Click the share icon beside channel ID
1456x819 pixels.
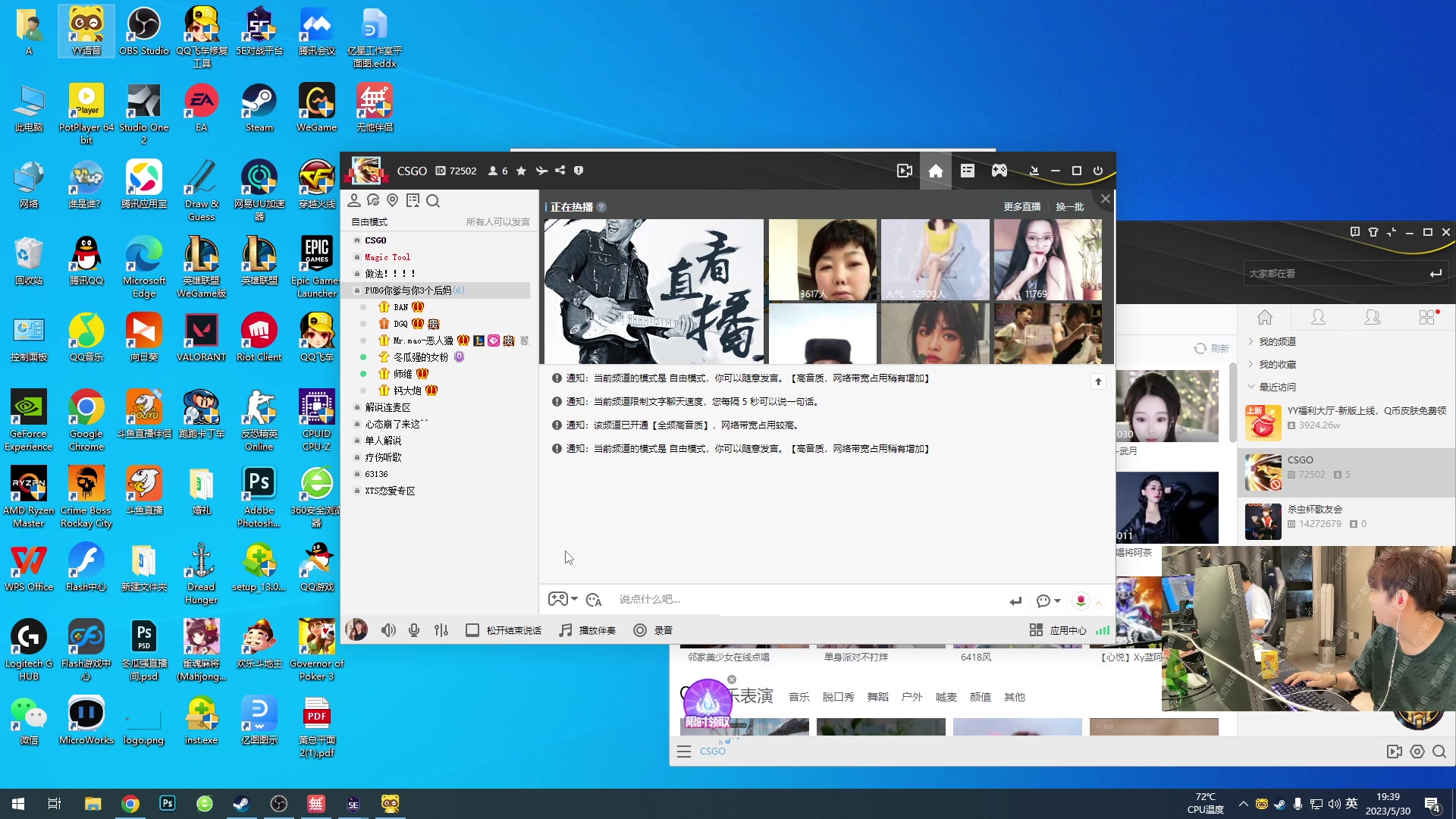560,171
